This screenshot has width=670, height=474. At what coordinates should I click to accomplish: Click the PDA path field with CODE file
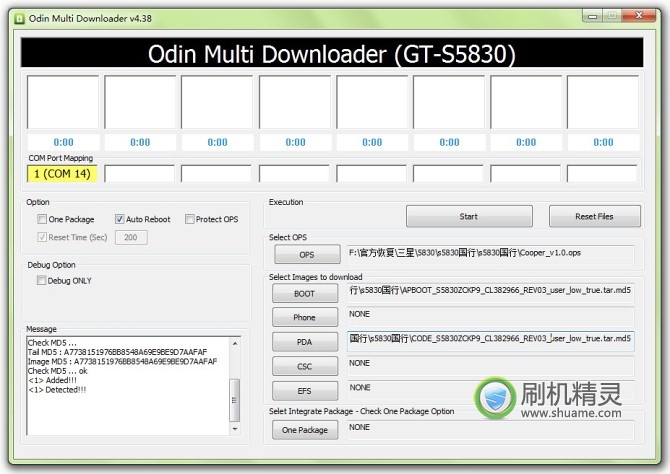[x=491, y=340]
